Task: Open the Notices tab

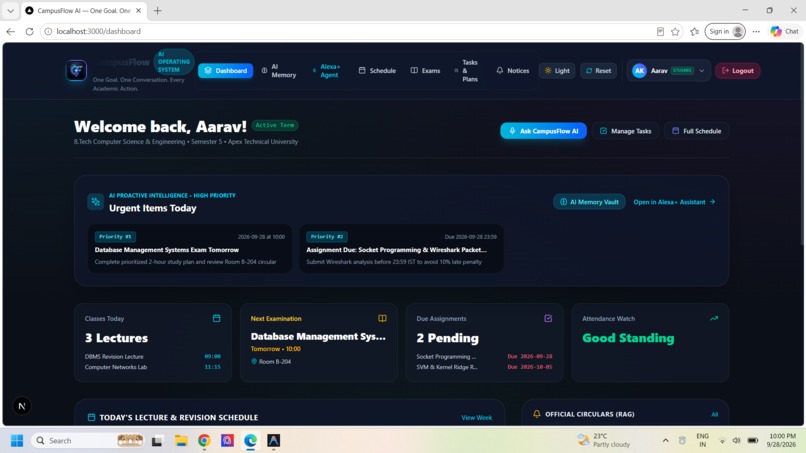Action: tap(512, 70)
